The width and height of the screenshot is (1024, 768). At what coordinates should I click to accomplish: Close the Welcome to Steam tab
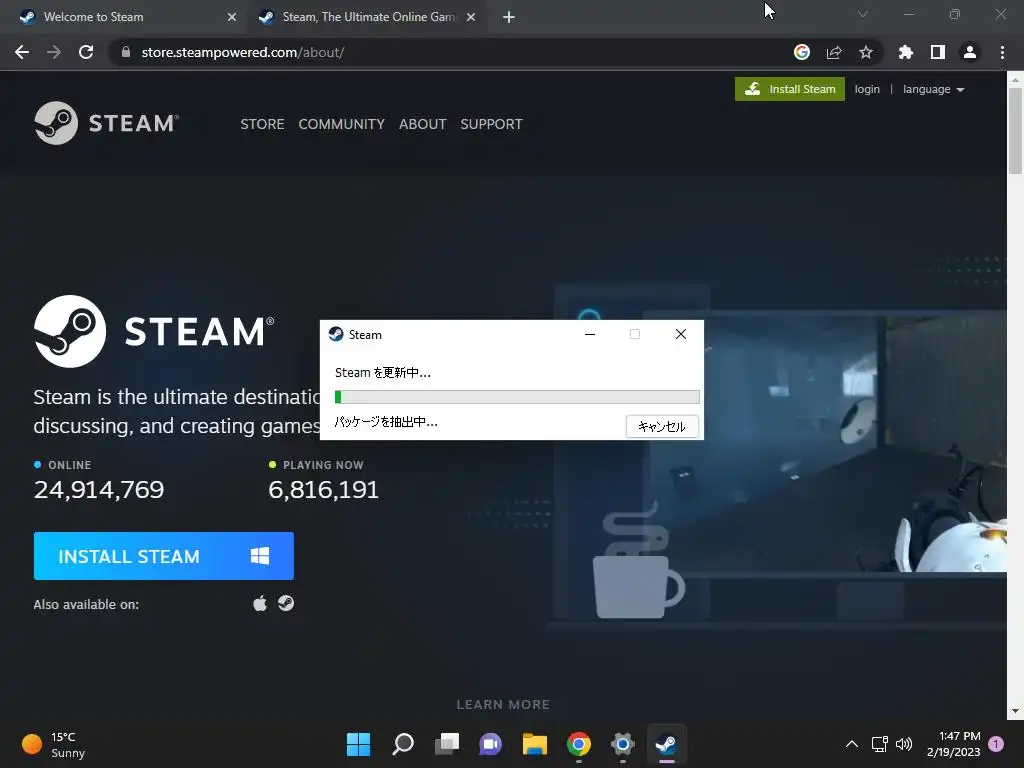tap(232, 17)
